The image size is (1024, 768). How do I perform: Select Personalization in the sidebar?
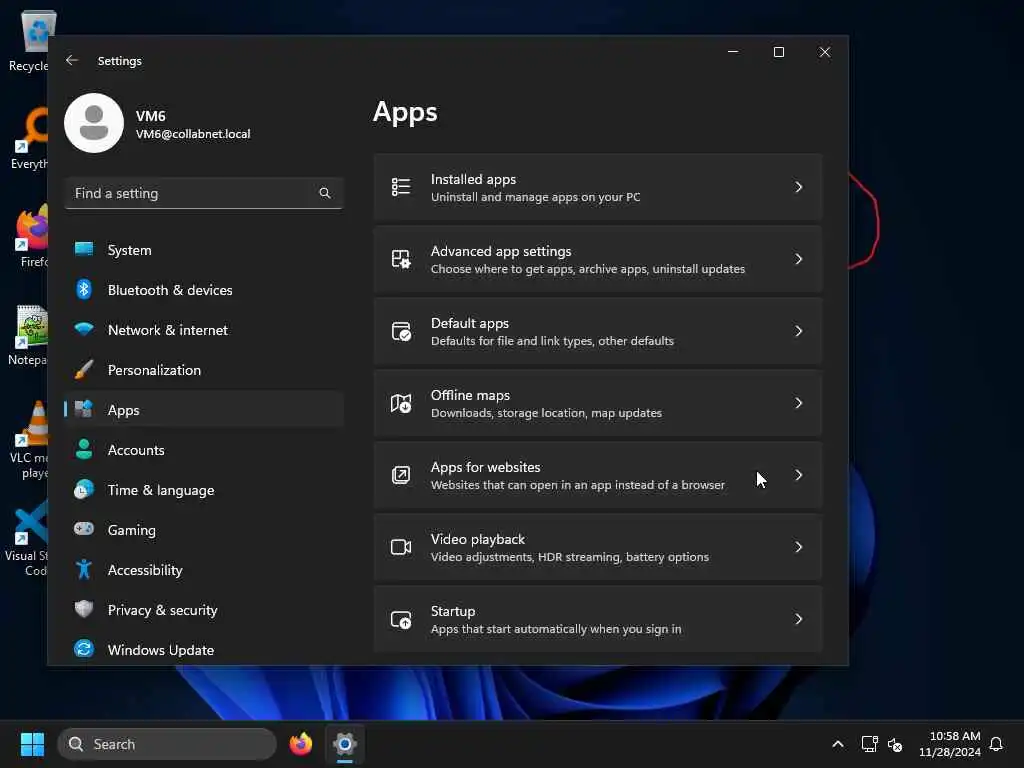point(204,370)
